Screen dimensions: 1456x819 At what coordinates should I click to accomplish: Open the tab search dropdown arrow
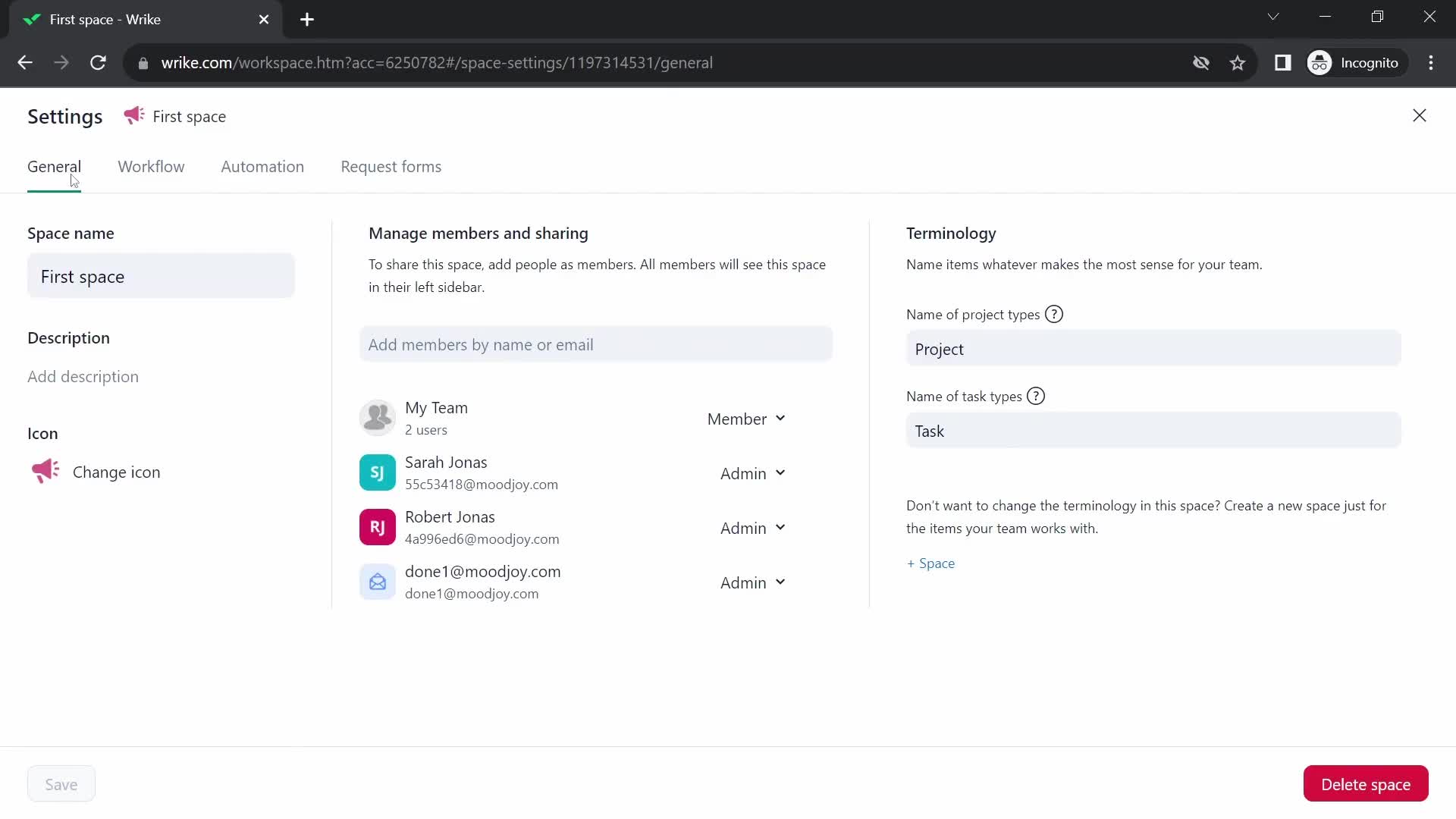click(x=1273, y=17)
